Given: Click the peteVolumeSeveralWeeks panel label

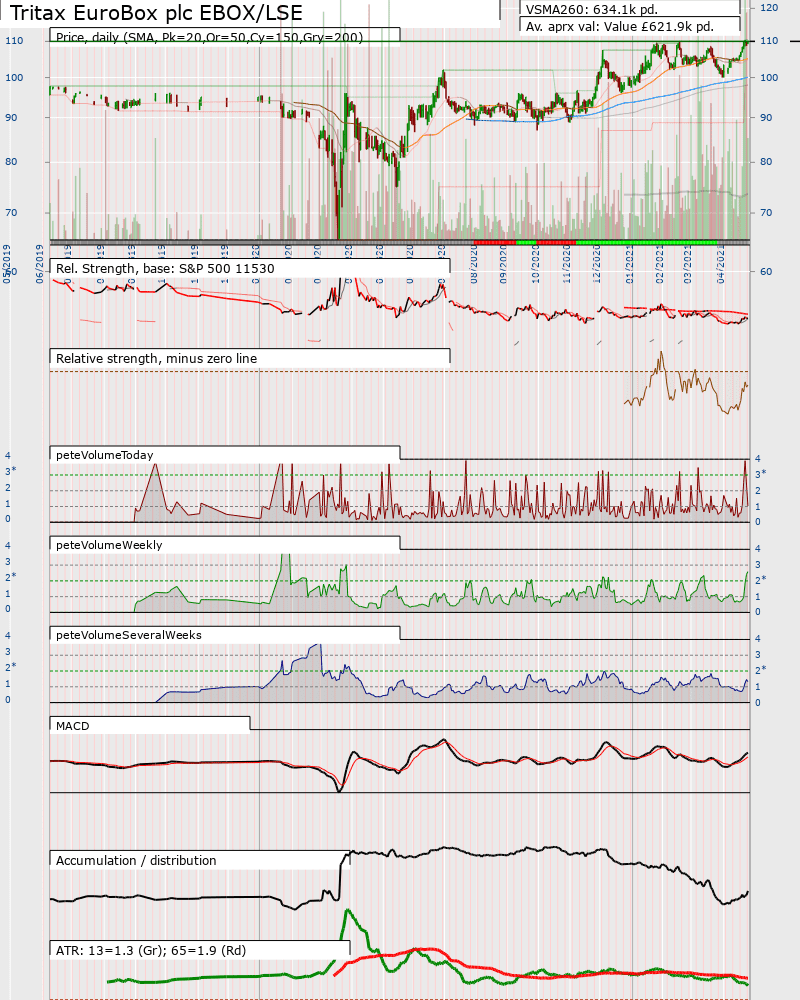Looking at the screenshot, I should (129, 635).
